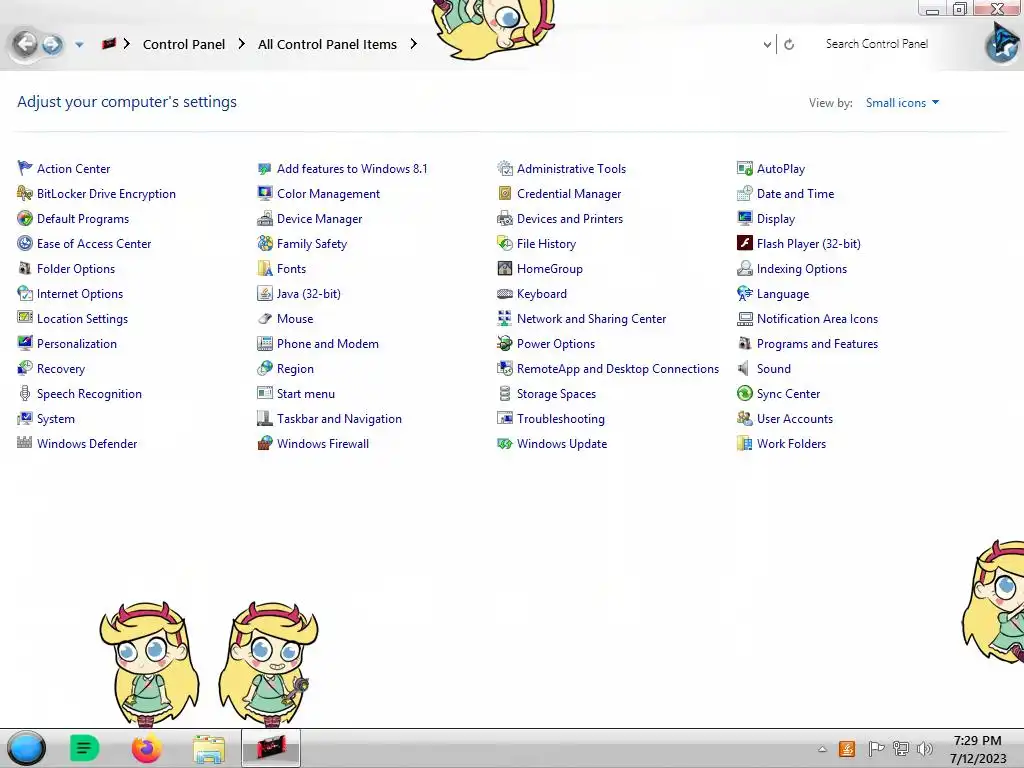
Task: Open File Explorer from the taskbar
Action: (x=209, y=748)
